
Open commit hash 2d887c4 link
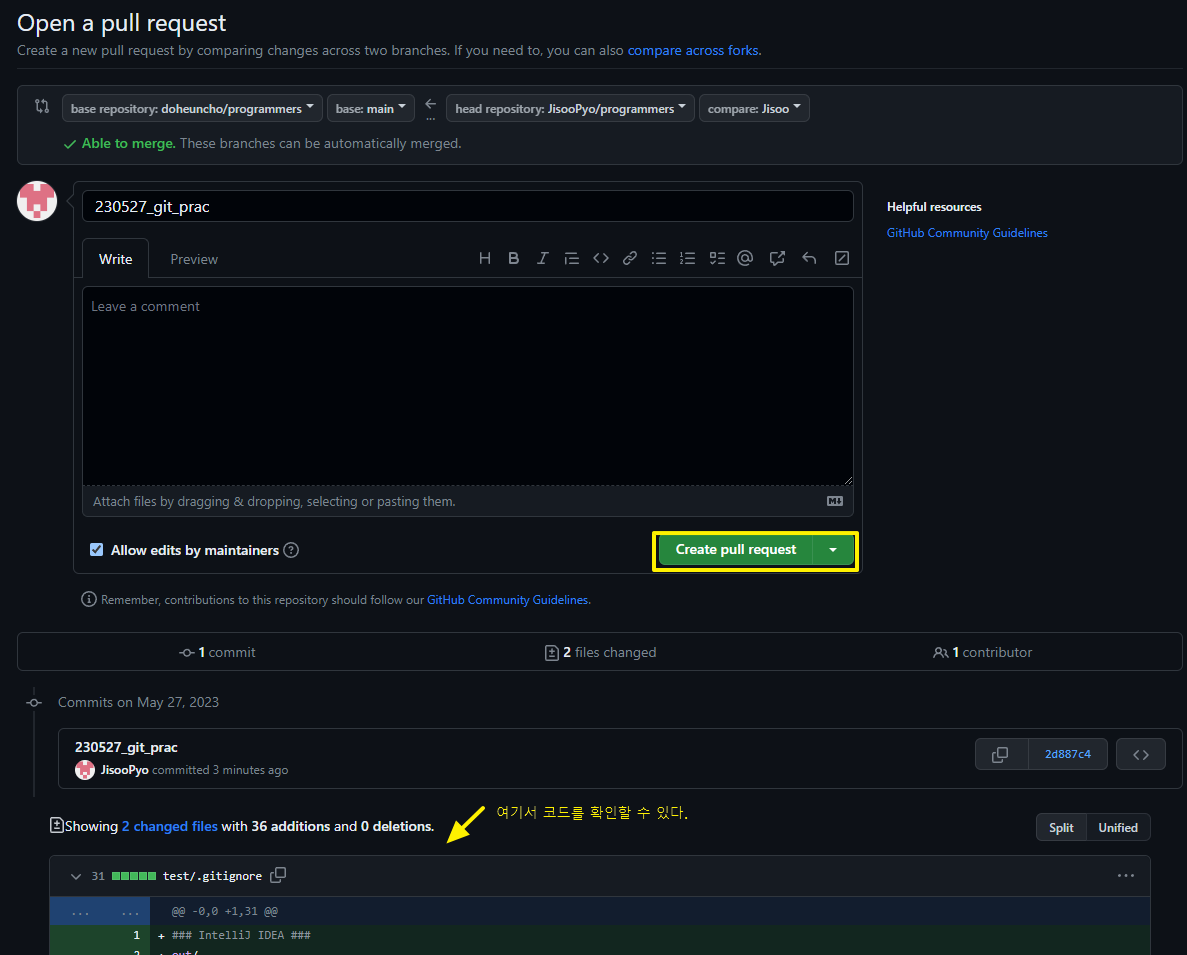point(1067,754)
